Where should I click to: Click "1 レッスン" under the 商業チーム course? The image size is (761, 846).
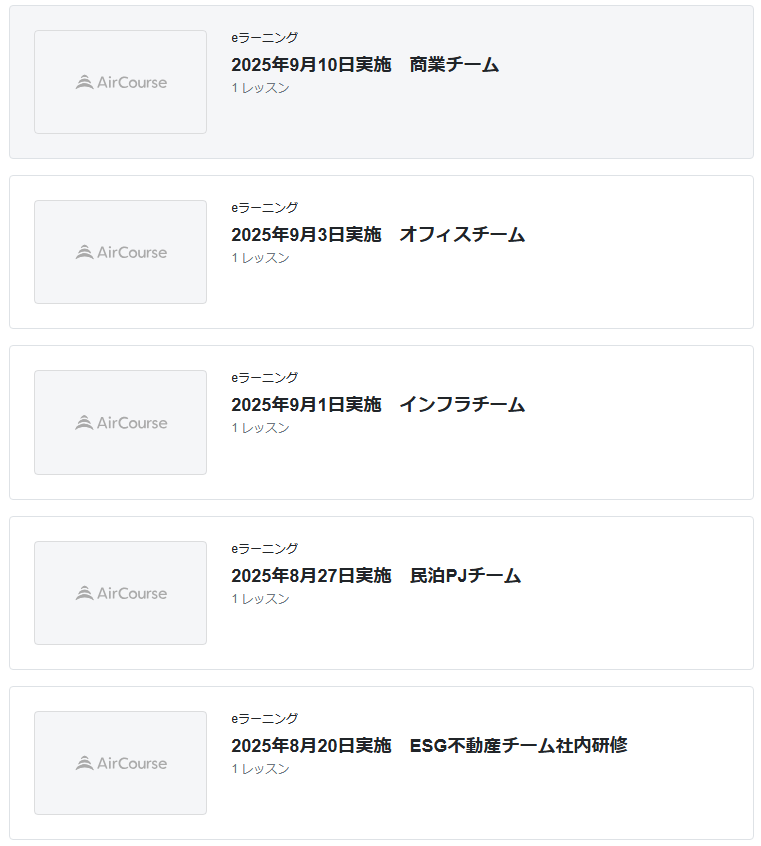pyautogui.click(x=260, y=88)
